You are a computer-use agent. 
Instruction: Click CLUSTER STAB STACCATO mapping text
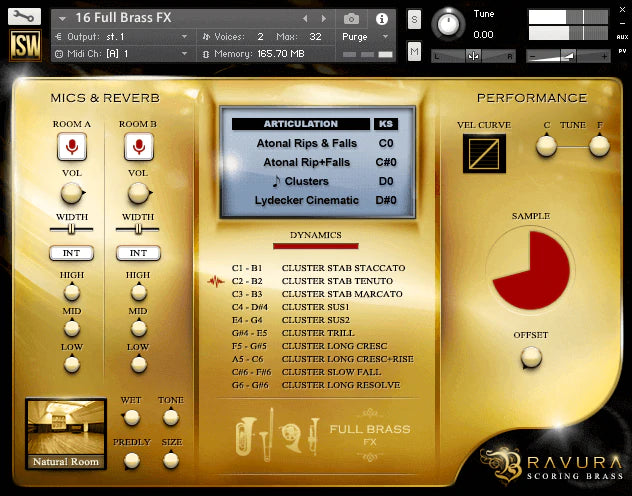343,268
